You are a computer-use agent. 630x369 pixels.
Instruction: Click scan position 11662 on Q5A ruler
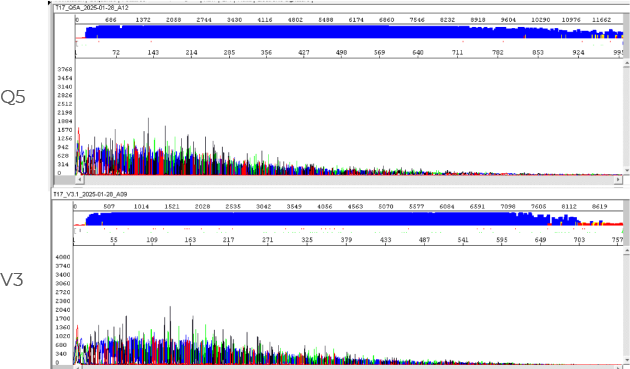pos(601,20)
